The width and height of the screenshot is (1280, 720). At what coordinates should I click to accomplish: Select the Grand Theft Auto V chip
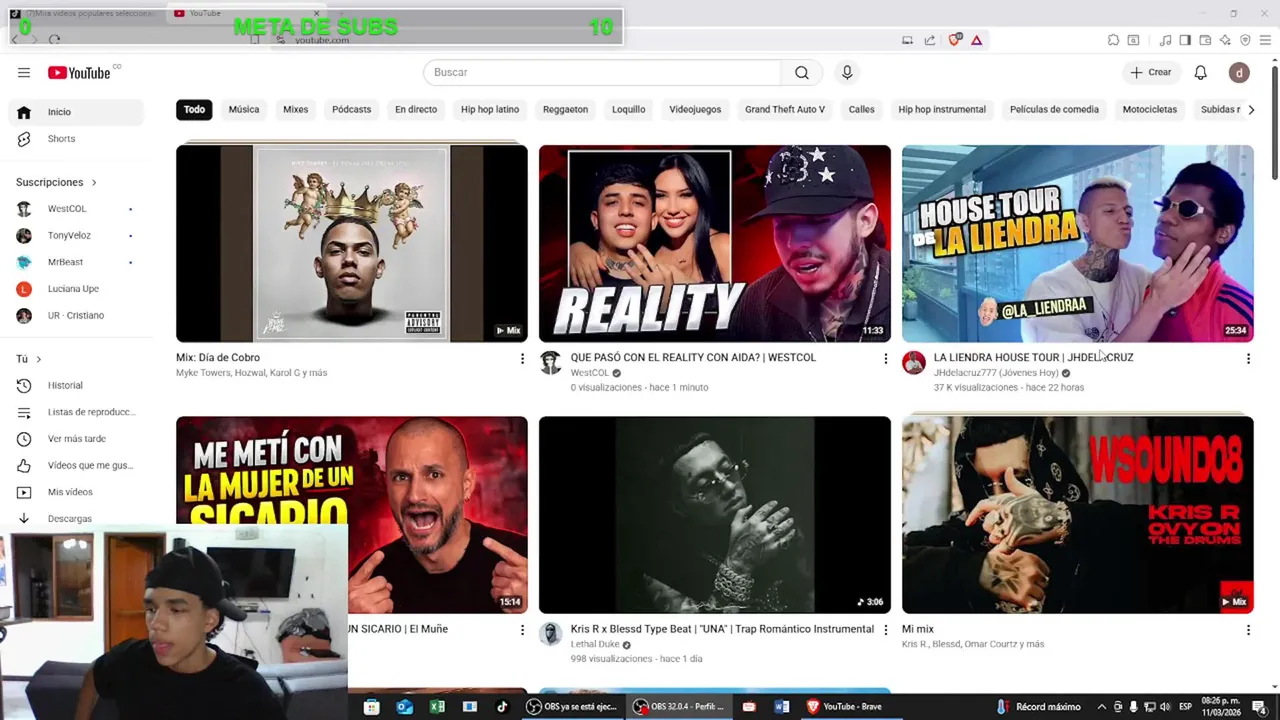pyautogui.click(x=785, y=109)
